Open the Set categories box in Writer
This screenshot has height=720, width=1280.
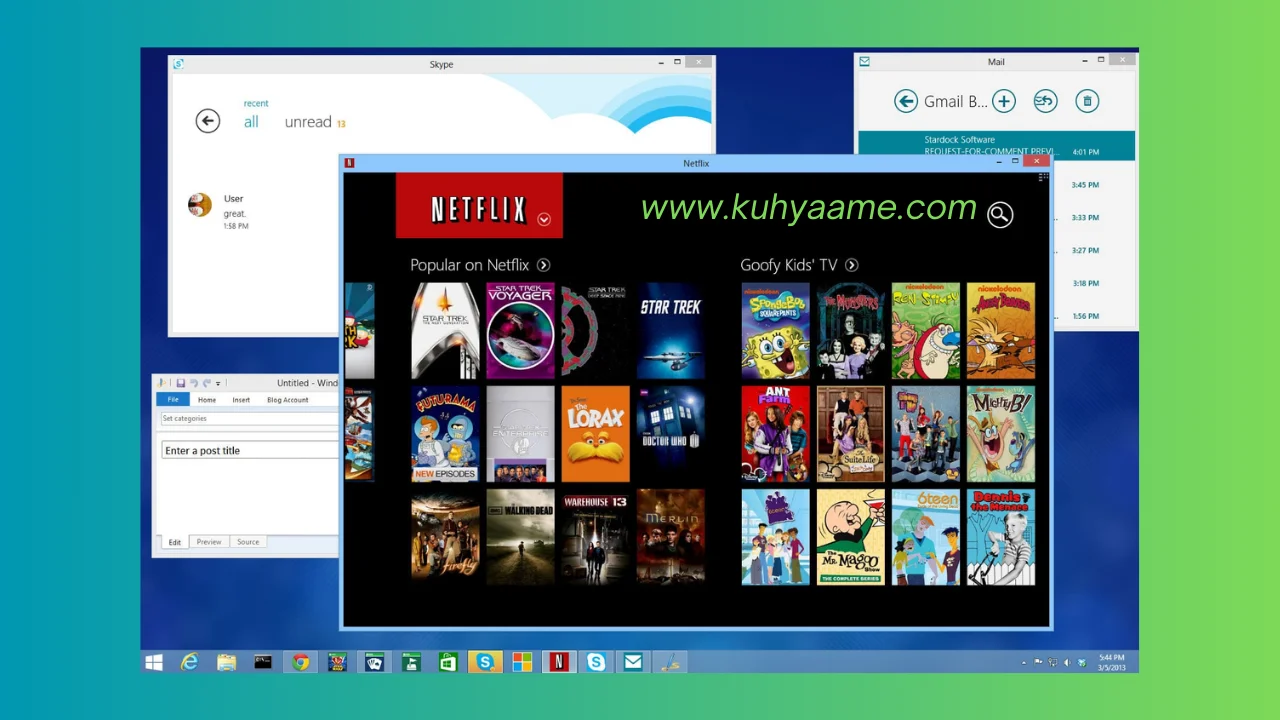250,419
